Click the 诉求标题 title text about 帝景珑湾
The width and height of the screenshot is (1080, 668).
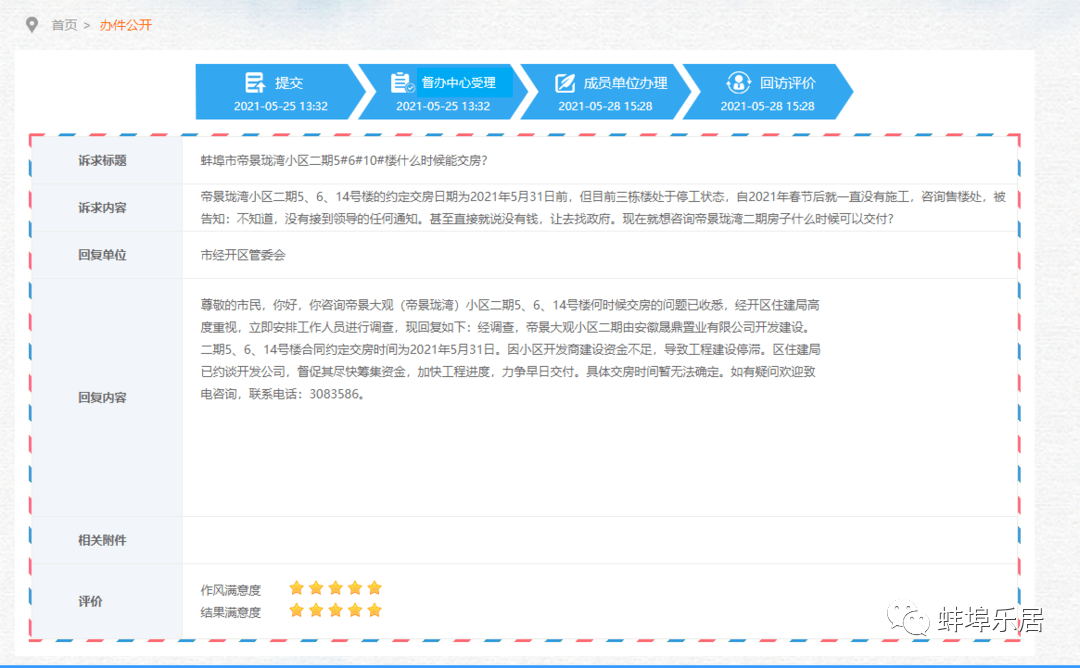pyautogui.click(x=344, y=160)
